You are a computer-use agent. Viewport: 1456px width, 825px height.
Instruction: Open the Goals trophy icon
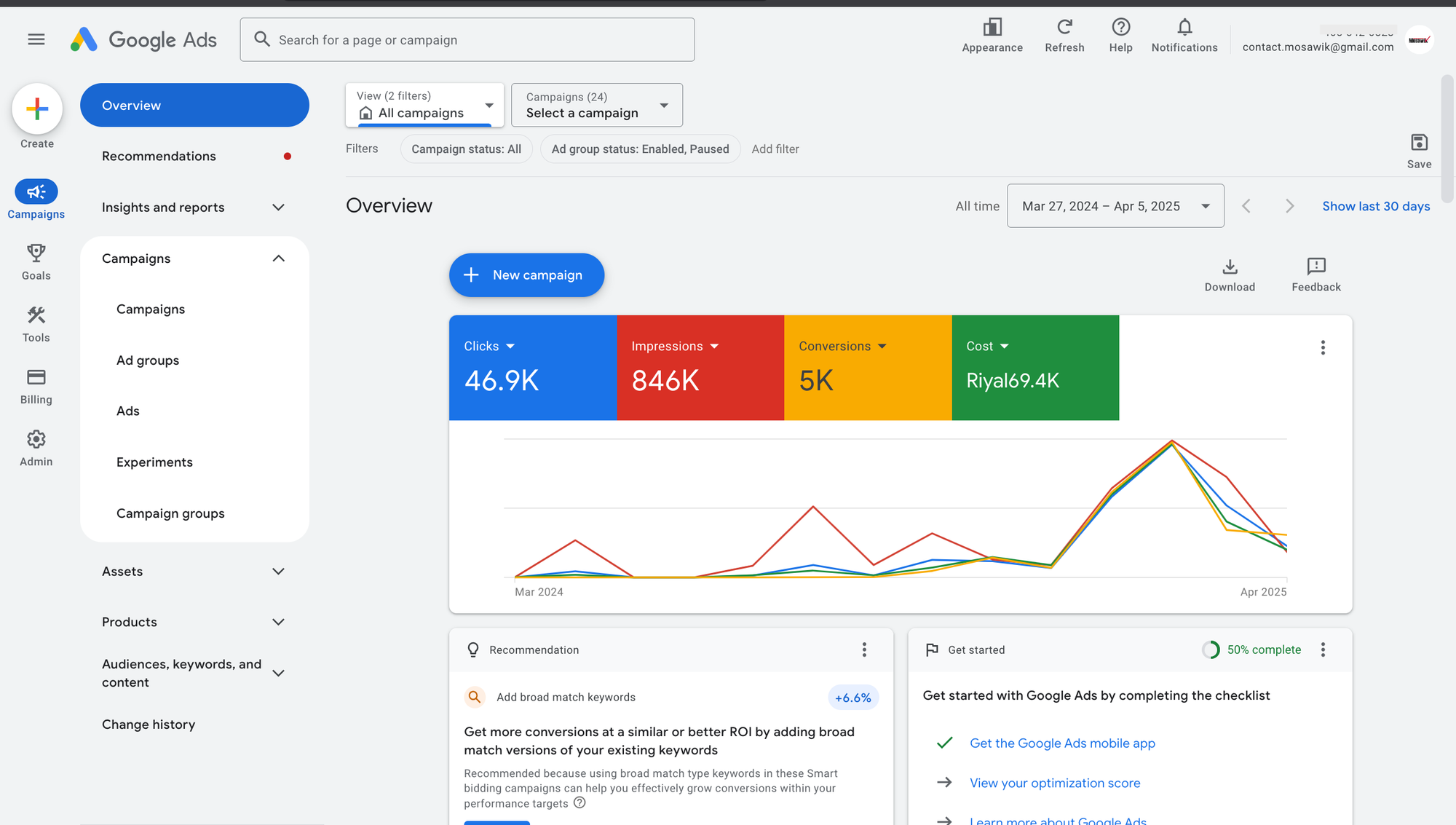pyautogui.click(x=36, y=253)
